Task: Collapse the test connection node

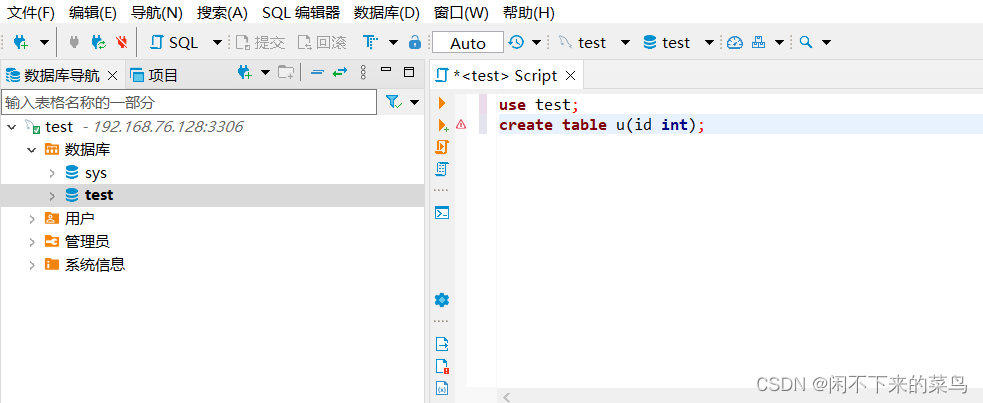Action: pyautogui.click(x=11, y=127)
